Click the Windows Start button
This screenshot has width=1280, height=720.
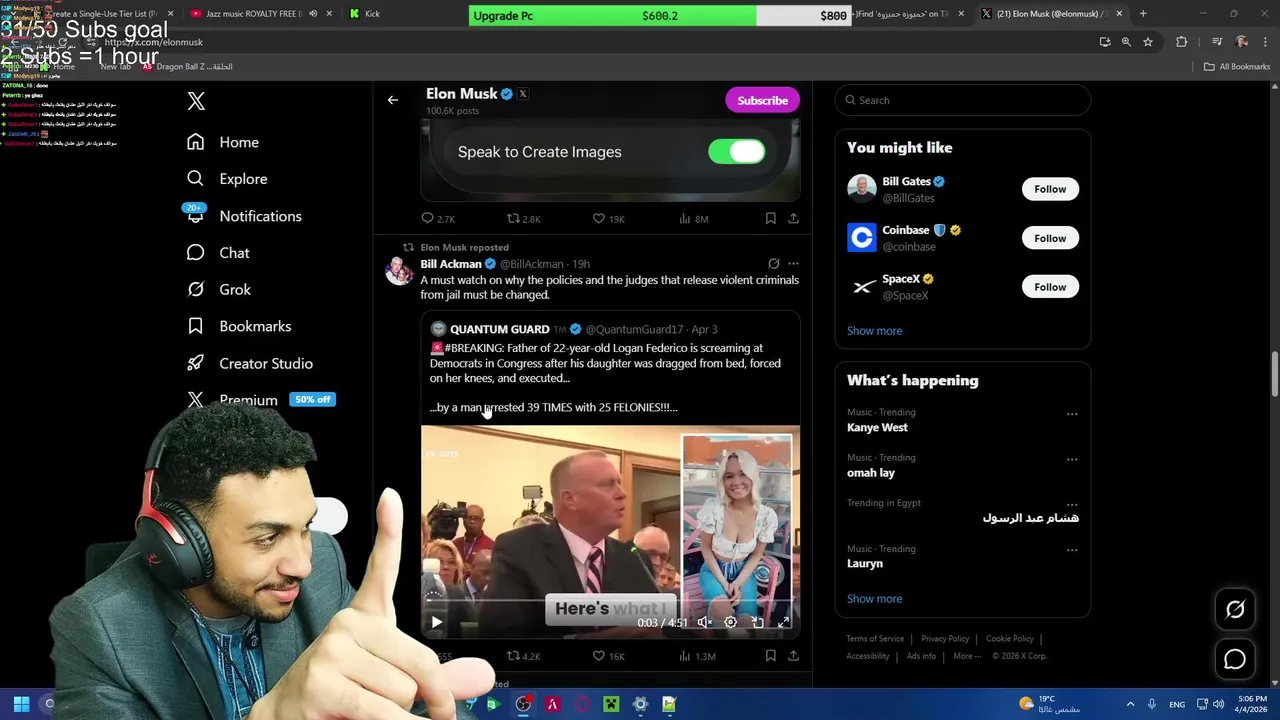[x=21, y=705]
